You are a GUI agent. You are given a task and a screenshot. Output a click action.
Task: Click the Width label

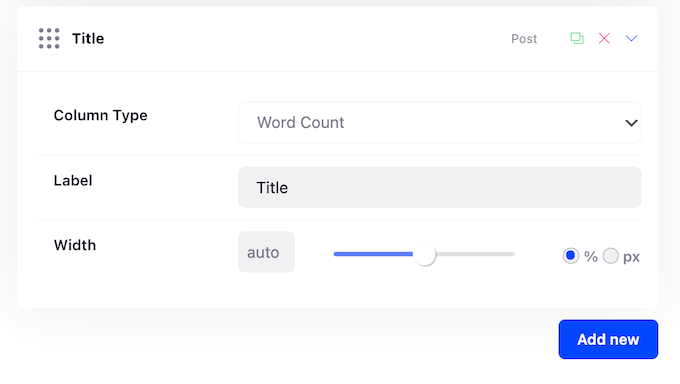pos(75,245)
